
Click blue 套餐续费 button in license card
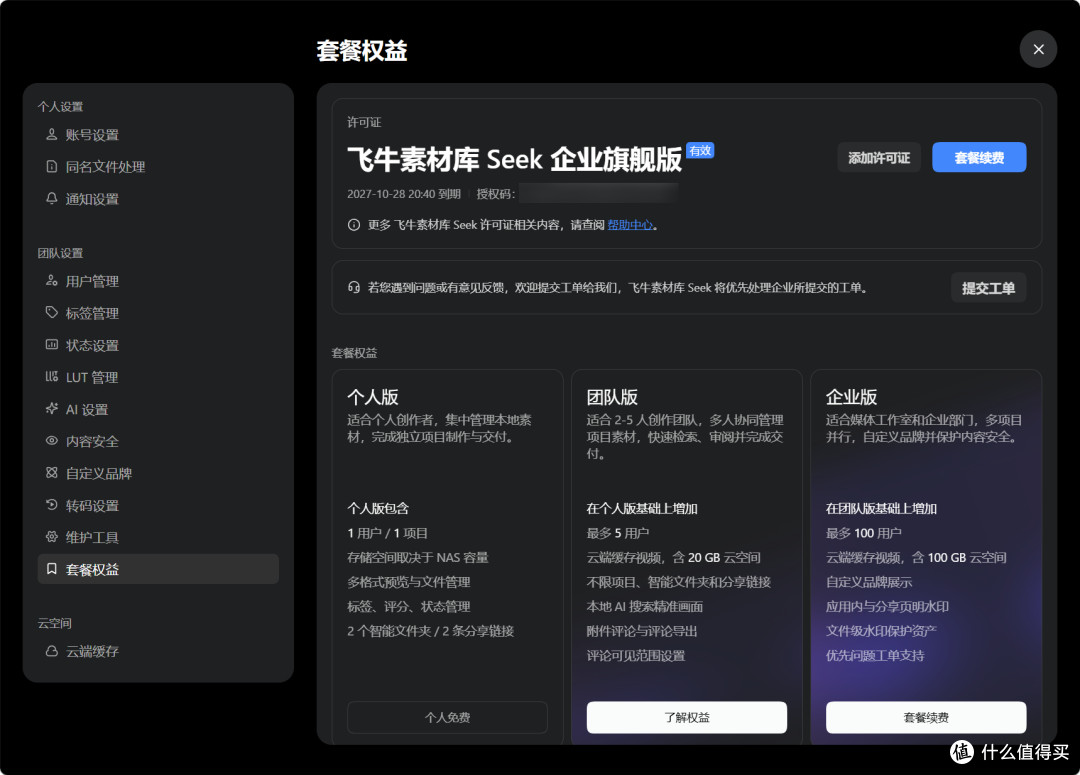coord(979,158)
